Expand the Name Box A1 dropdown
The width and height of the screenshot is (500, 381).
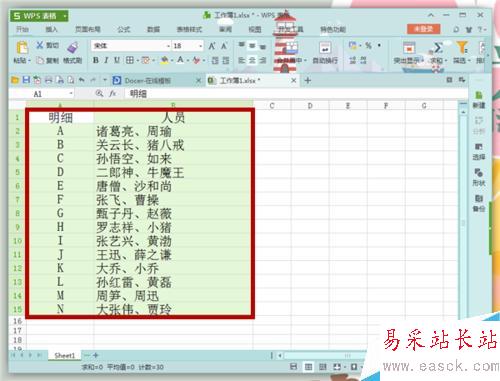[71, 94]
